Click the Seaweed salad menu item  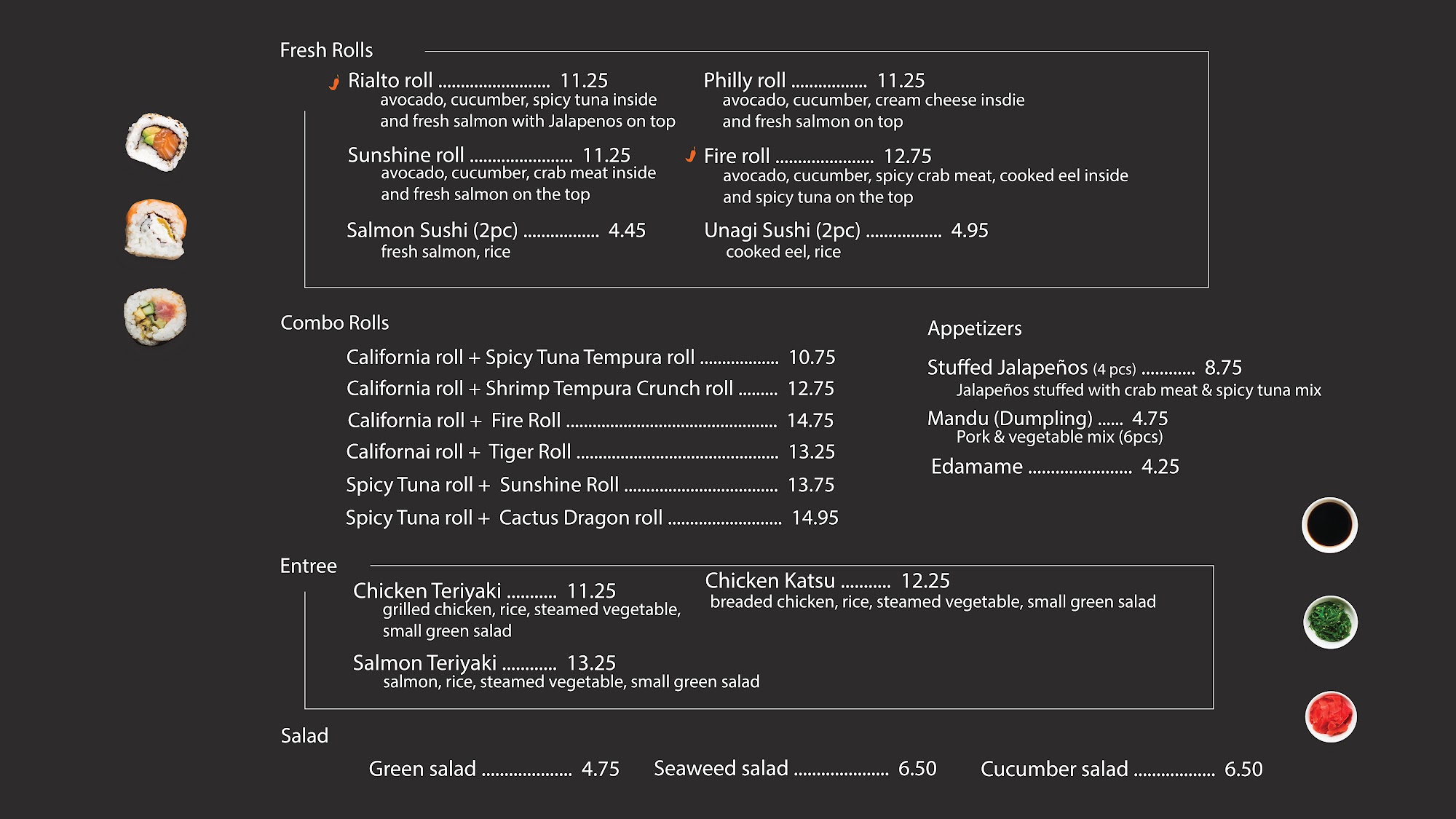pos(721,768)
